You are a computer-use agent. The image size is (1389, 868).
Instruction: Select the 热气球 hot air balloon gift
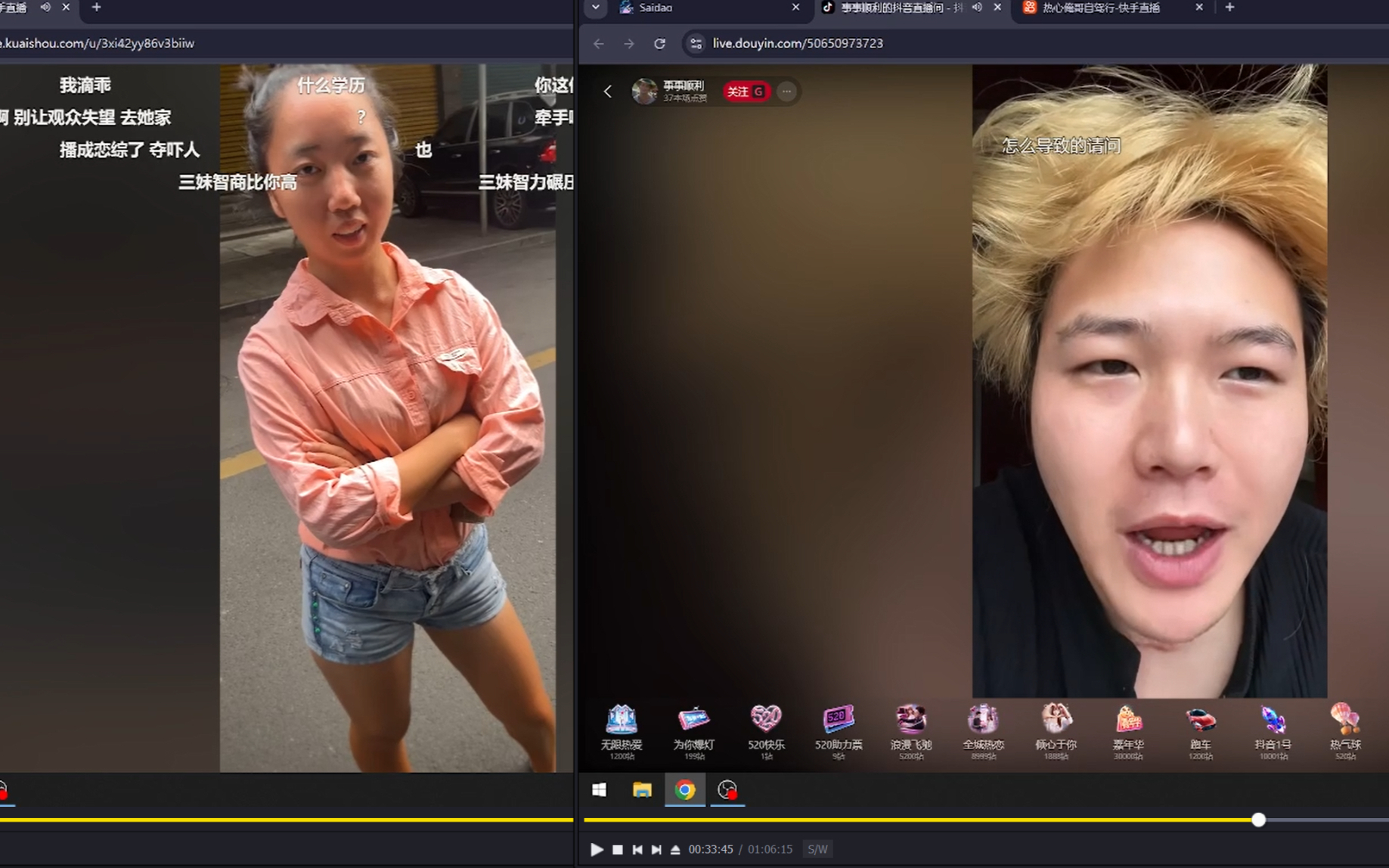(1345, 730)
